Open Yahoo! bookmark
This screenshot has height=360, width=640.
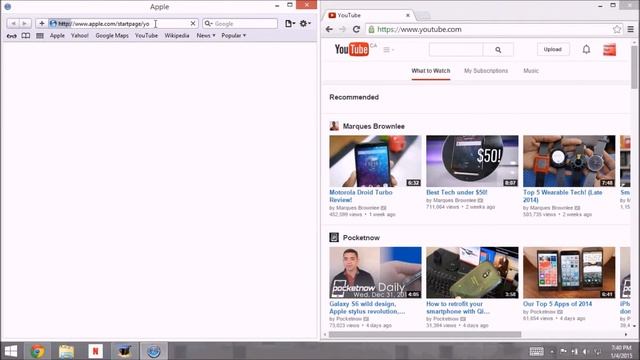pos(80,36)
